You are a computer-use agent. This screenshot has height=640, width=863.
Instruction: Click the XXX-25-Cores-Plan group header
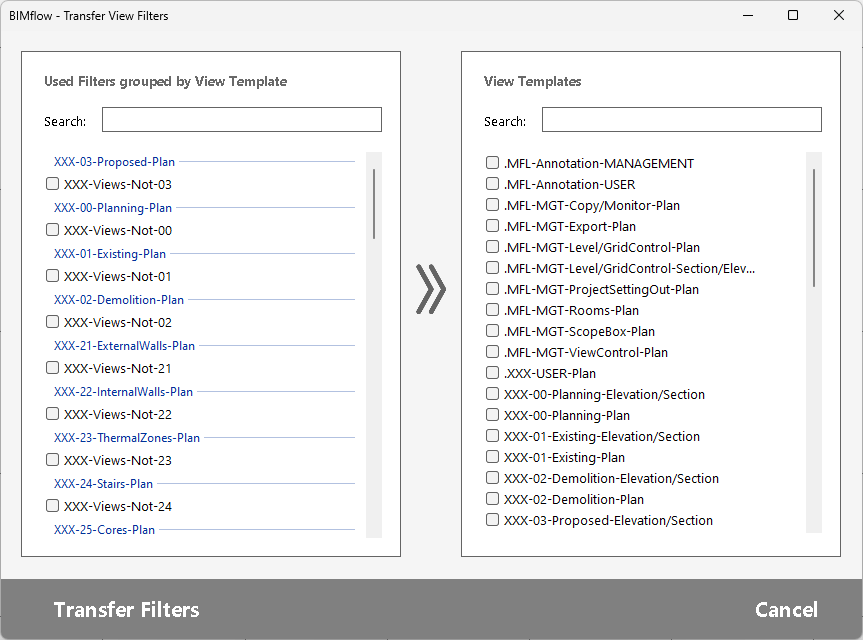(104, 530)
